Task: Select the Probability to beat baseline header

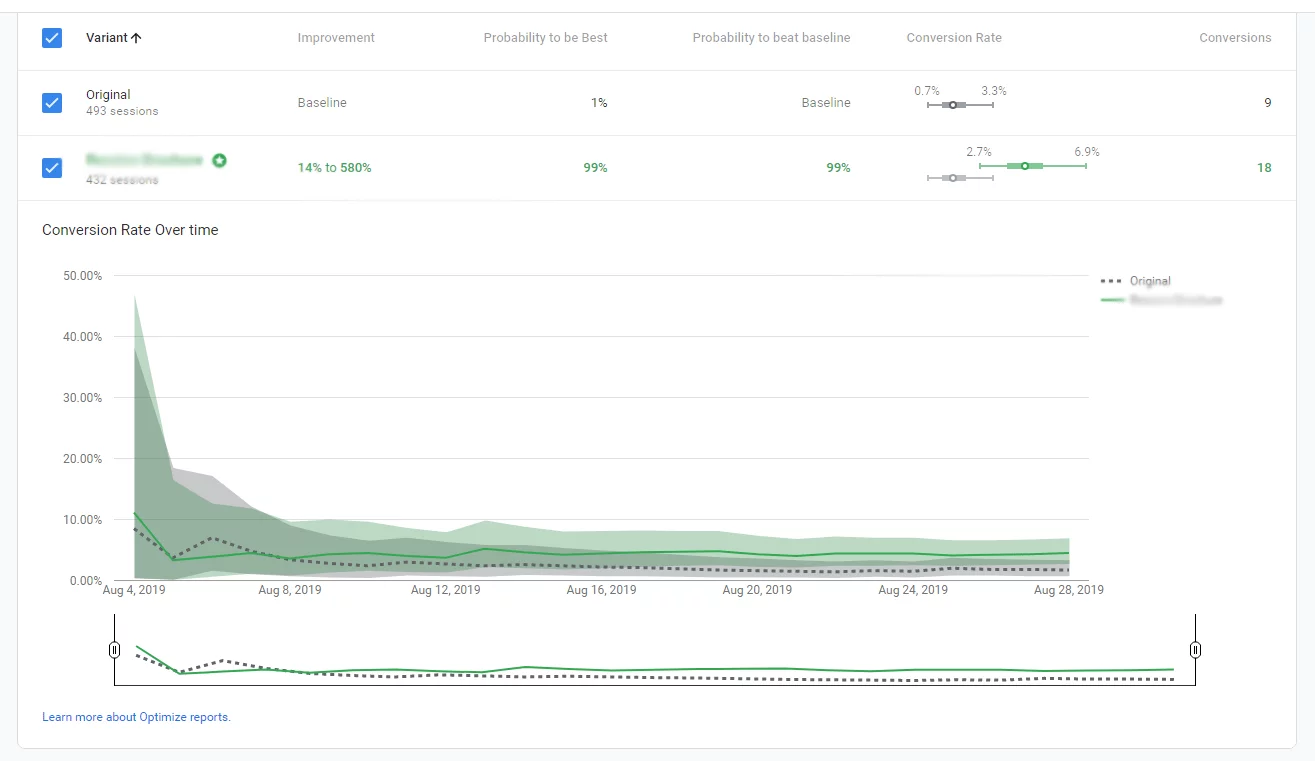Action: tap(771, 38)
